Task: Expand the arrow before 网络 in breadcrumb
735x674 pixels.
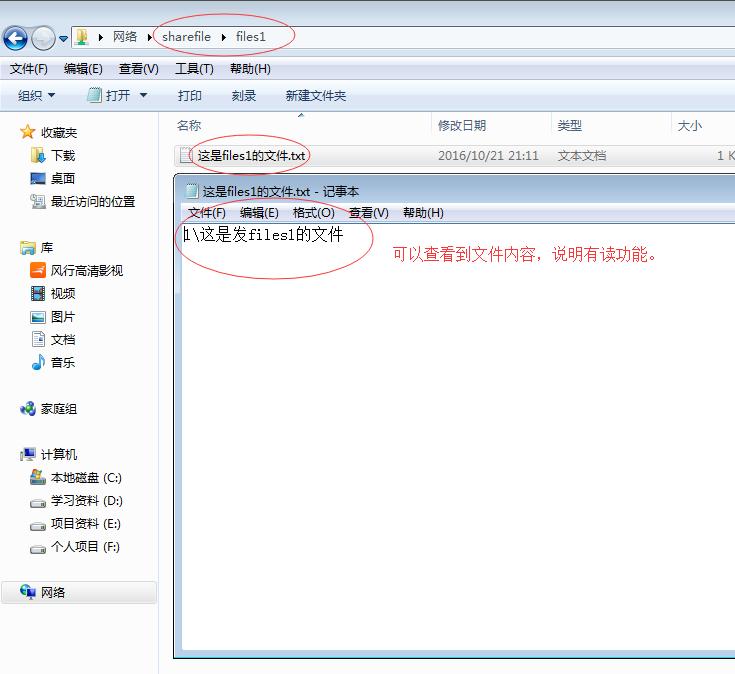Action: (x=100, y=37)
